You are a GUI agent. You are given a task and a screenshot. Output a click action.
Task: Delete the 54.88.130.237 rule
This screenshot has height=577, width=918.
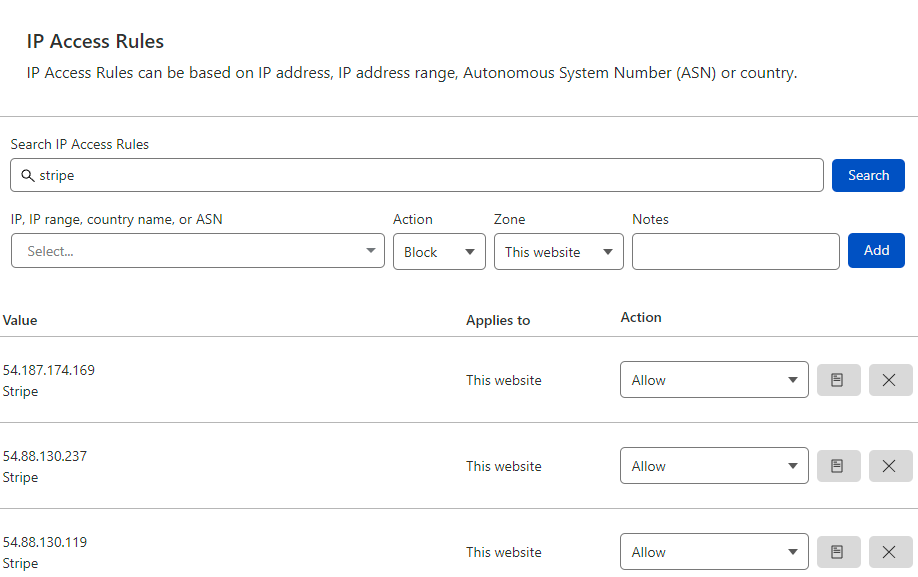tap(890, 466)
